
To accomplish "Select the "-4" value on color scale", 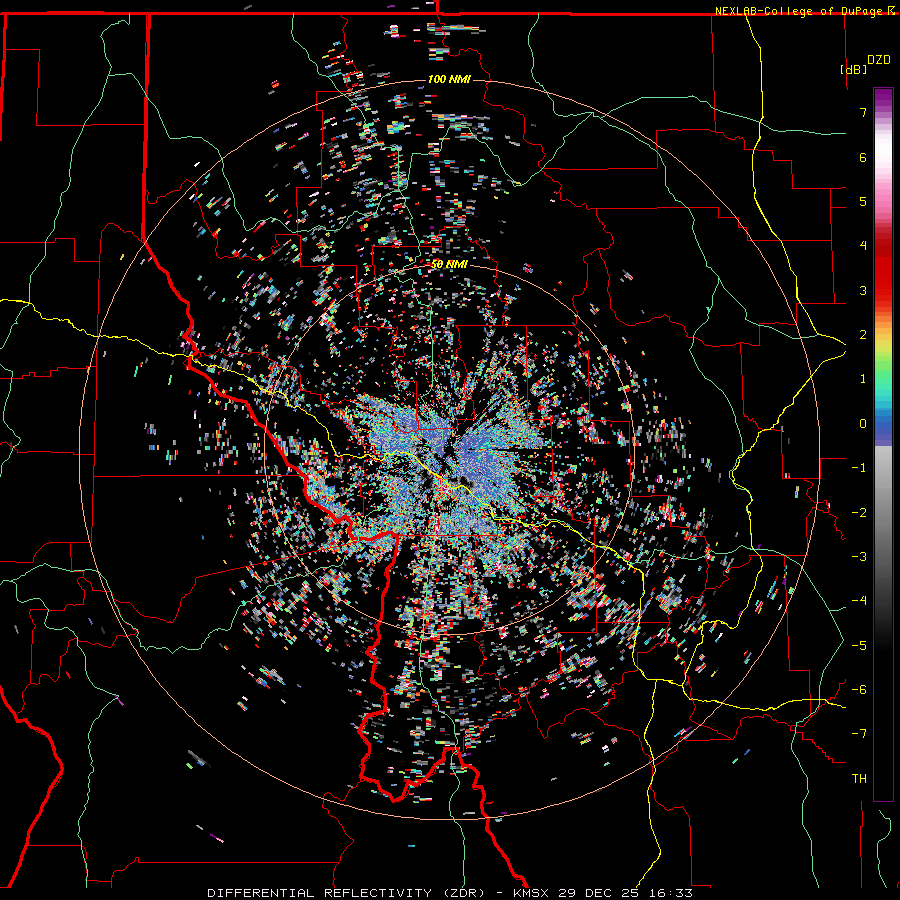I will pos(859,601).
